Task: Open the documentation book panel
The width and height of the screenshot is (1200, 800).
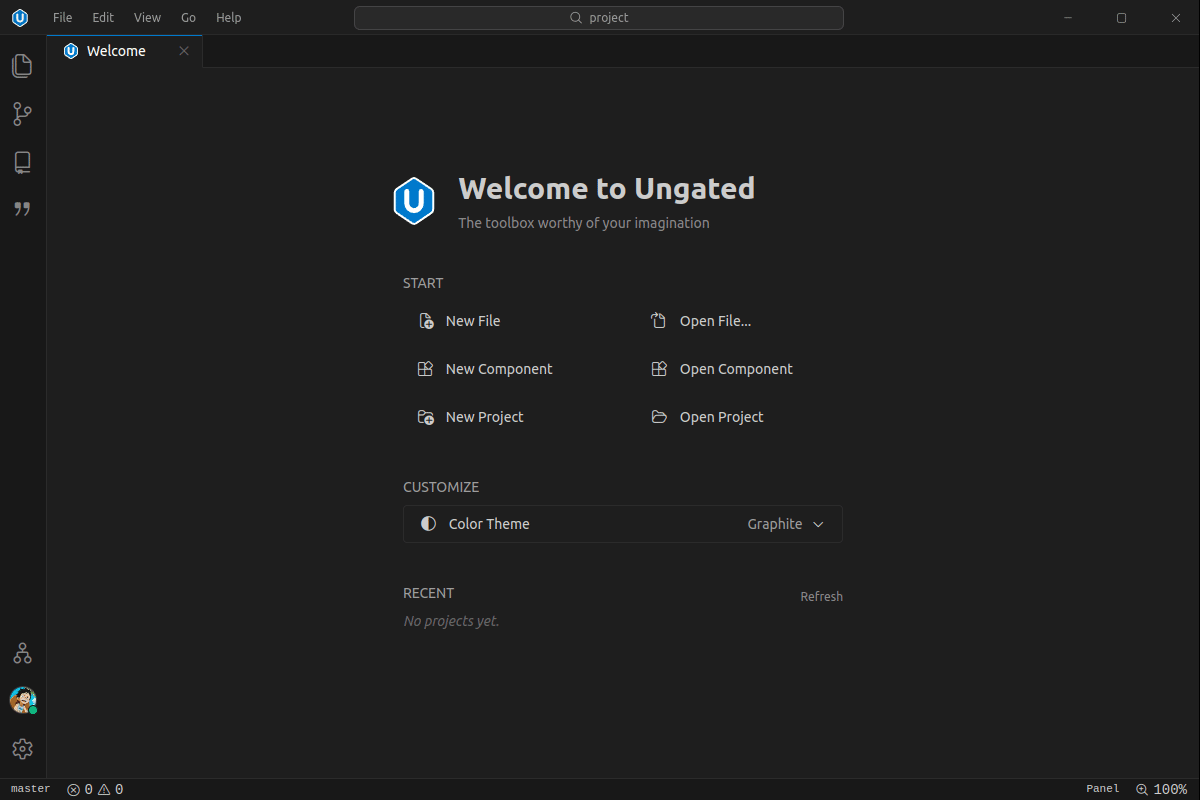Action: coord(22,161)
